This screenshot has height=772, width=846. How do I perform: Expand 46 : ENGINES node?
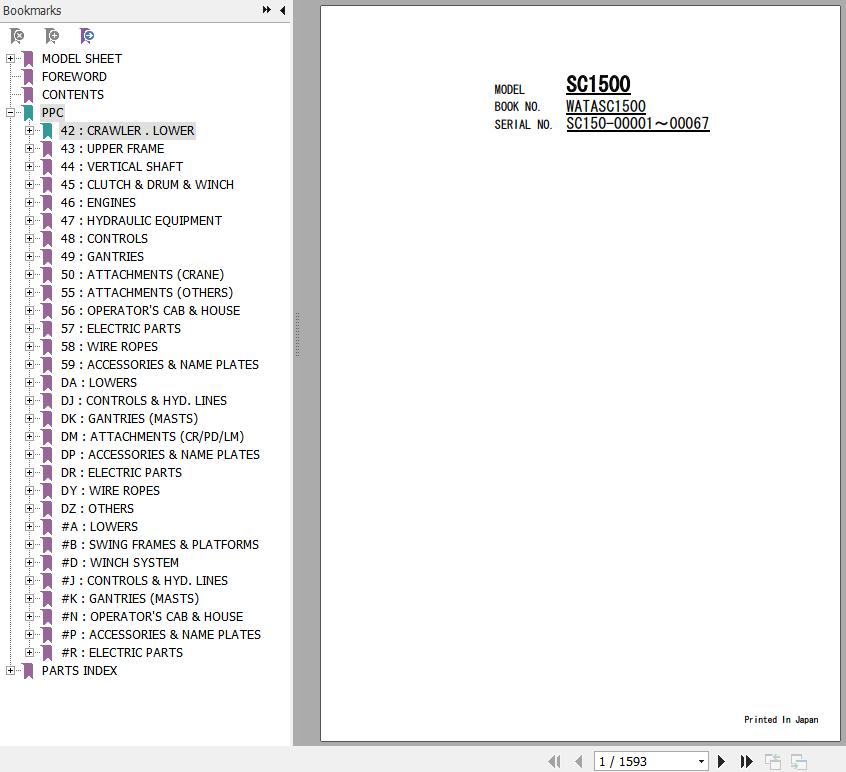click(x=29, y=202)
